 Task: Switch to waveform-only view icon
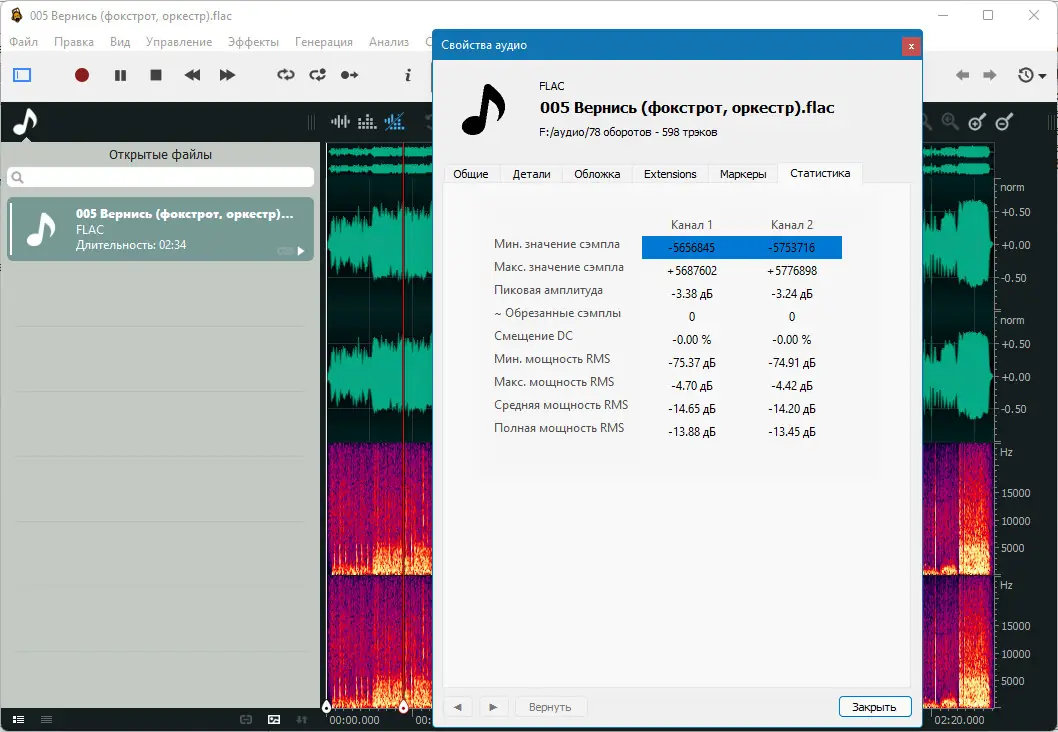[x=341, y=122]
